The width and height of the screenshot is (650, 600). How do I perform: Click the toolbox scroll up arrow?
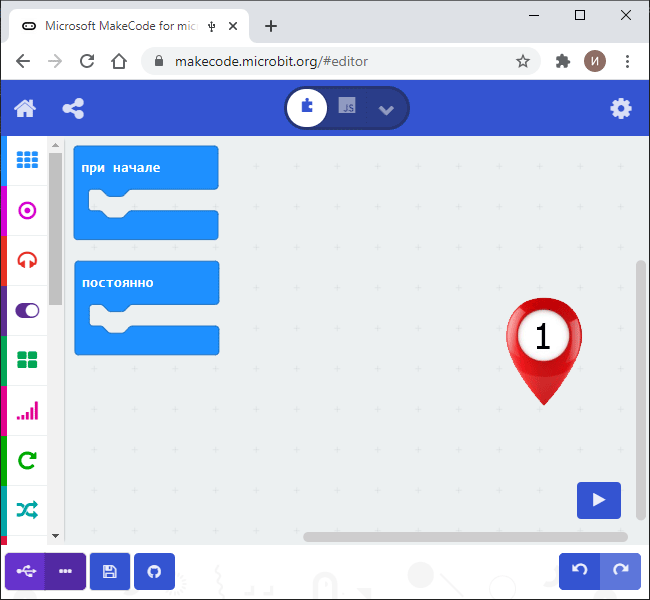point(56,145)
